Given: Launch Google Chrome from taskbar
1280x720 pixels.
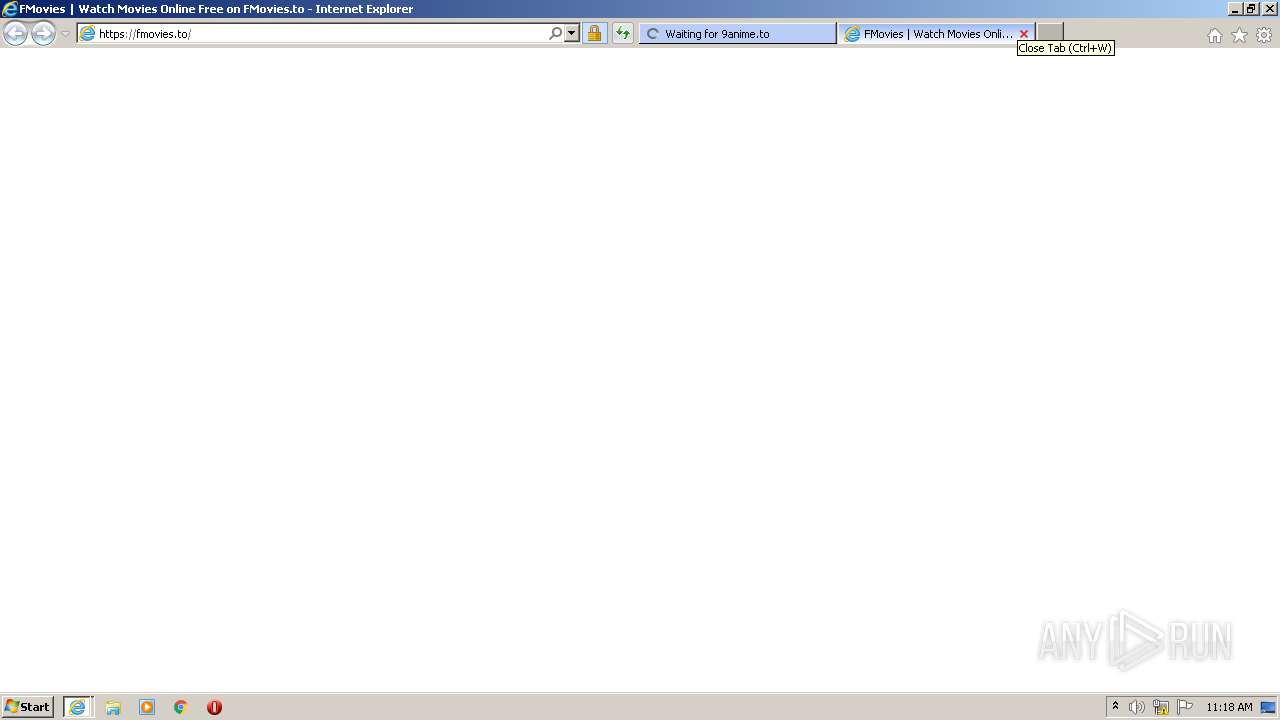Looking at the screenshot, I should coord(181,707).
